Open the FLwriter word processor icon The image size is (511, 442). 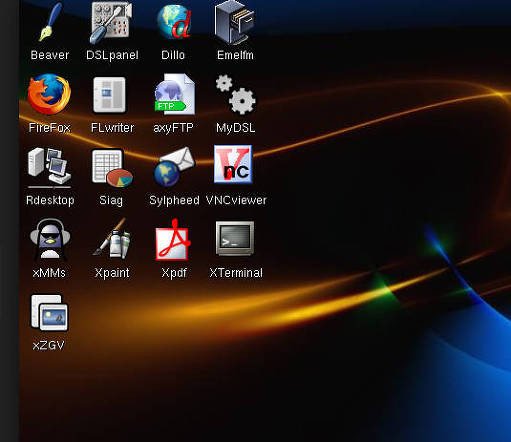[110, 95]
